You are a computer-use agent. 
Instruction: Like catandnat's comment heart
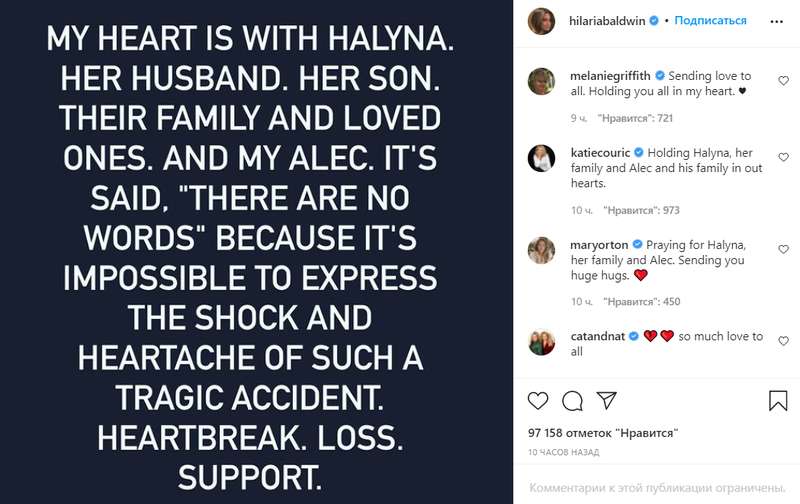pyautogui.click(x=782, y=337)
